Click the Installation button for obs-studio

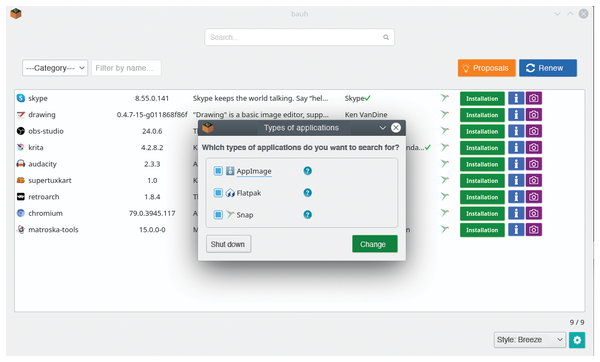click(482, 131)
